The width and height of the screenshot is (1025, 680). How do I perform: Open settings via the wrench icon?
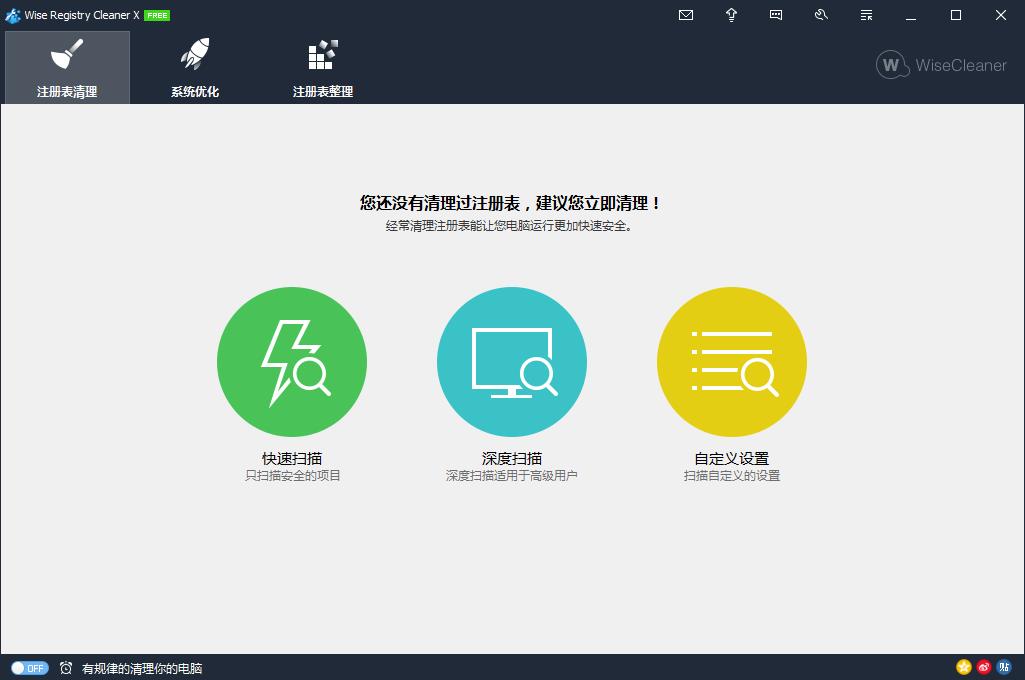[x=821, y=15]
